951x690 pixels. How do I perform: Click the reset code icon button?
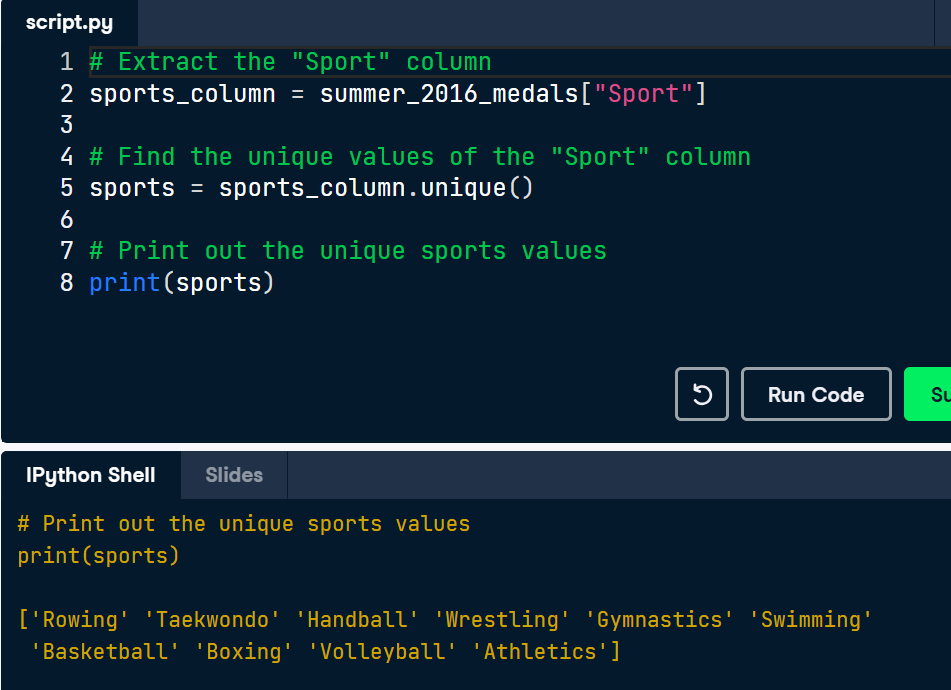[702, 394]
